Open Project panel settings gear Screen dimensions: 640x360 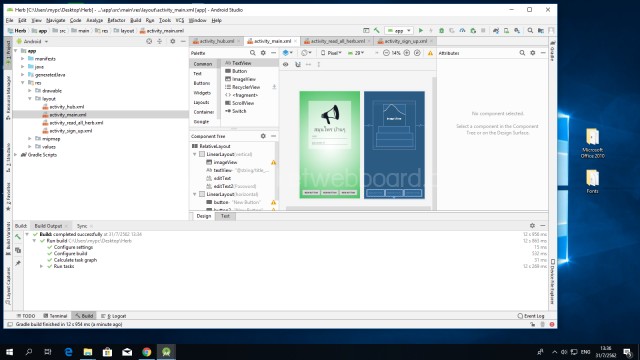(173, 42)
